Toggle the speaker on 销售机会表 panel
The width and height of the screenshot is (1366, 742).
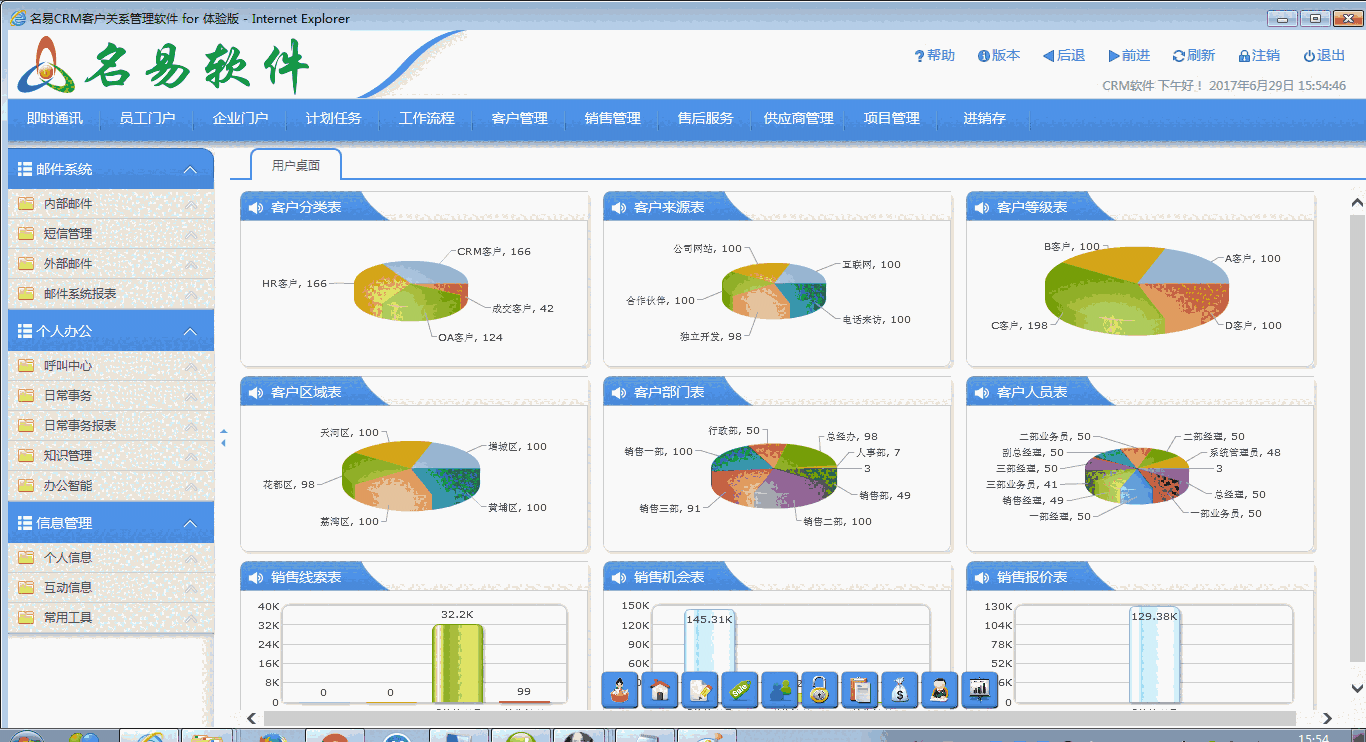pyautogui.click(x=617, y=576)
